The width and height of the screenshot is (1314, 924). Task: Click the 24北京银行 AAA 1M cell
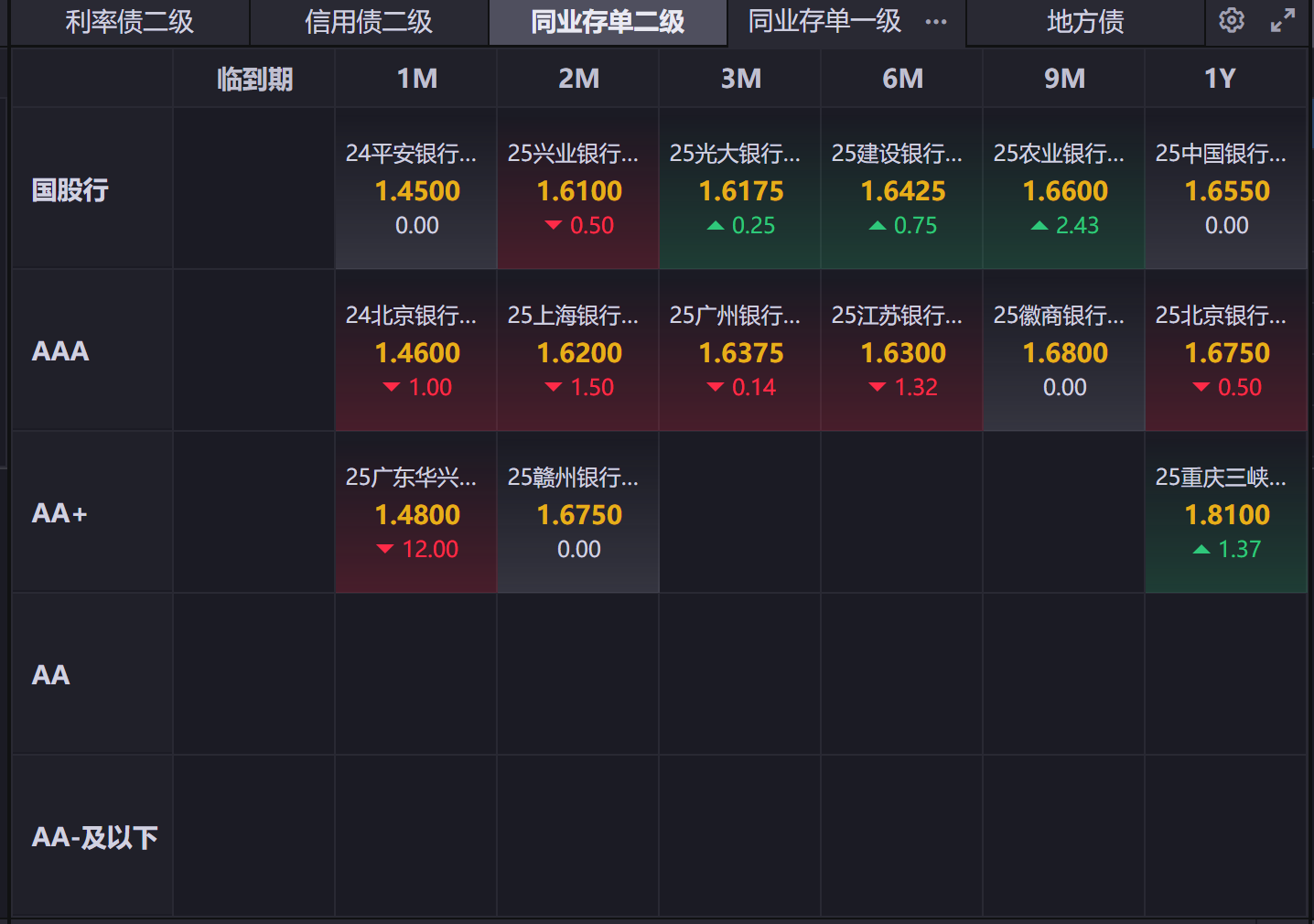coord(416,351)
